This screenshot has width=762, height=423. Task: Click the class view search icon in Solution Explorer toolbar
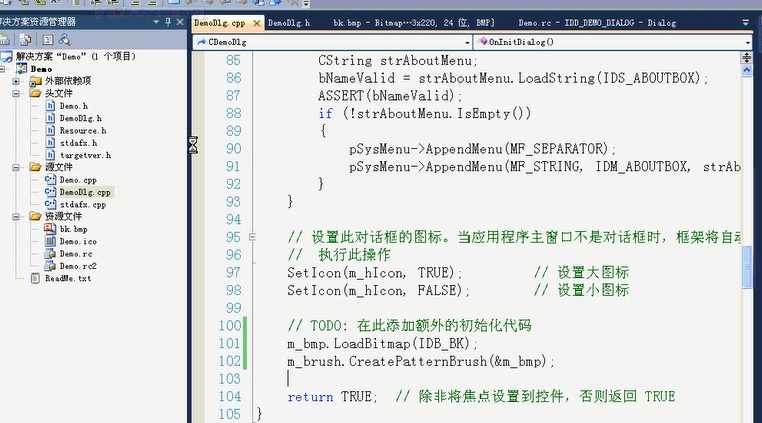click(65, 40)
